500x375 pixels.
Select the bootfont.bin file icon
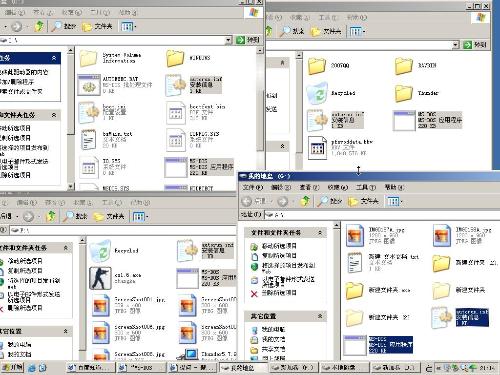point(176,113)
